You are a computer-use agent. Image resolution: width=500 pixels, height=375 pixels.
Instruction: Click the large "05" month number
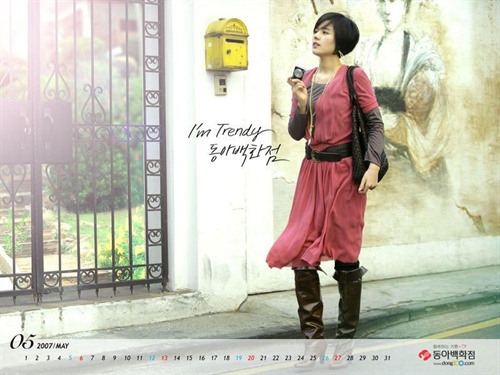[23, 342]
